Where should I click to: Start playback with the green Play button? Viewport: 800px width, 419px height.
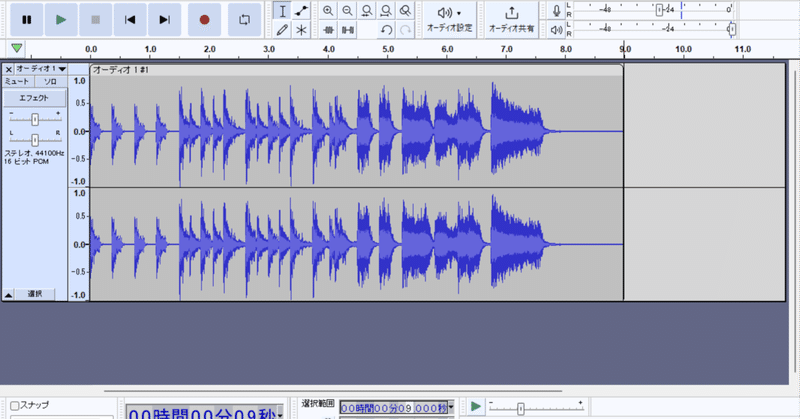[61, 19]
